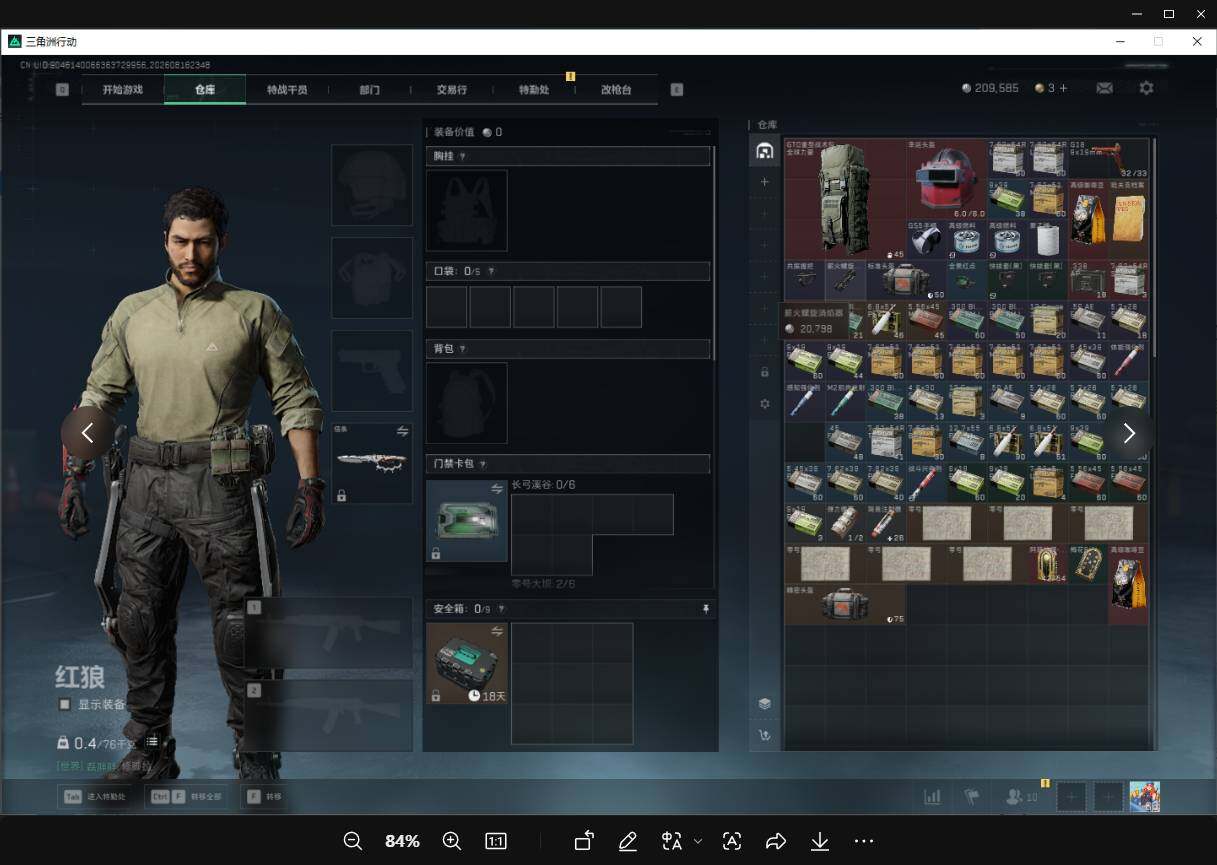1217x865 pixels.
Task: Add a stash expansion with first plus slot
Action: pos(764,182)
